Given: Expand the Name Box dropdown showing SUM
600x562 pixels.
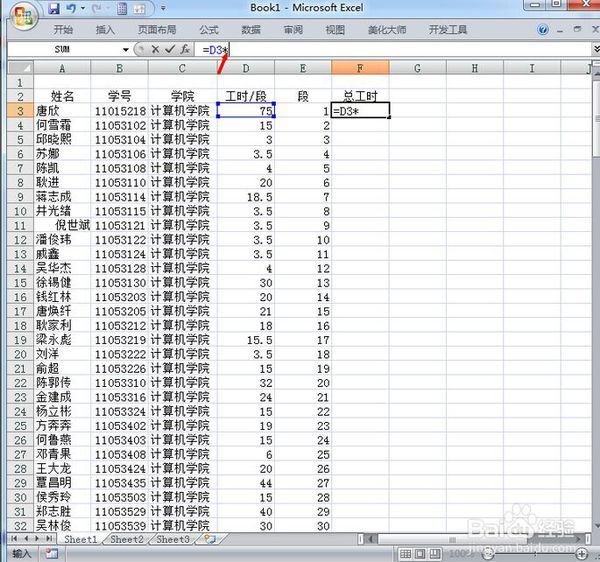Looking at the screenshot, I should coord(126,50).
